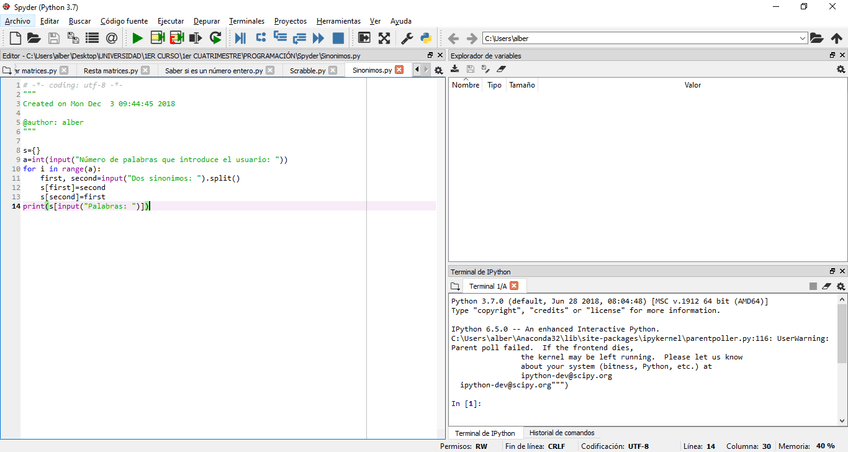Screen dimensions: 848x452
Task: Open IPython console options gear menu
Action: pyautogui.click(x=840, y=286)
